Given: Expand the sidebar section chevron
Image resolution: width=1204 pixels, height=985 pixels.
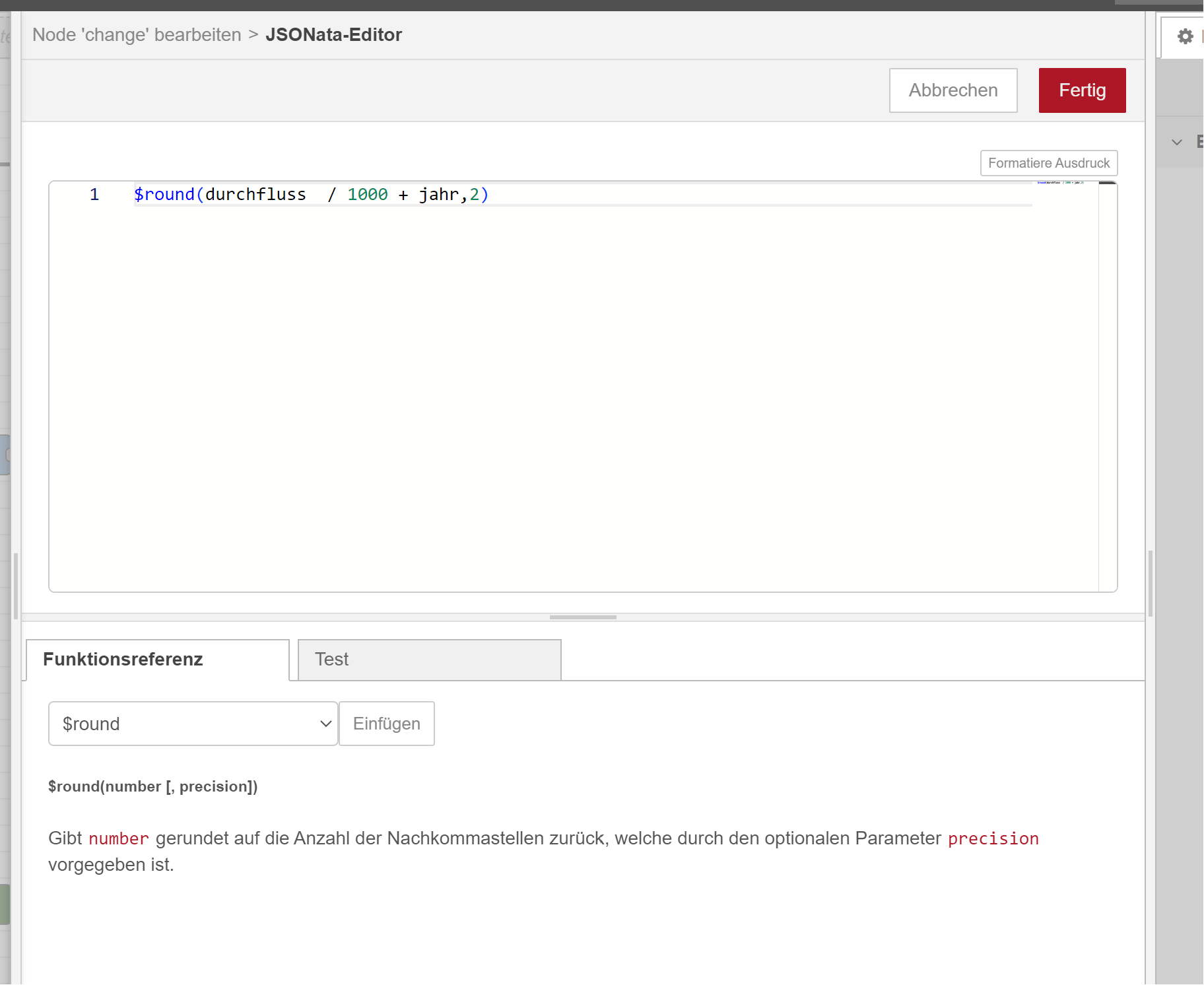Looking at the screenshot, I should 1176,142.
